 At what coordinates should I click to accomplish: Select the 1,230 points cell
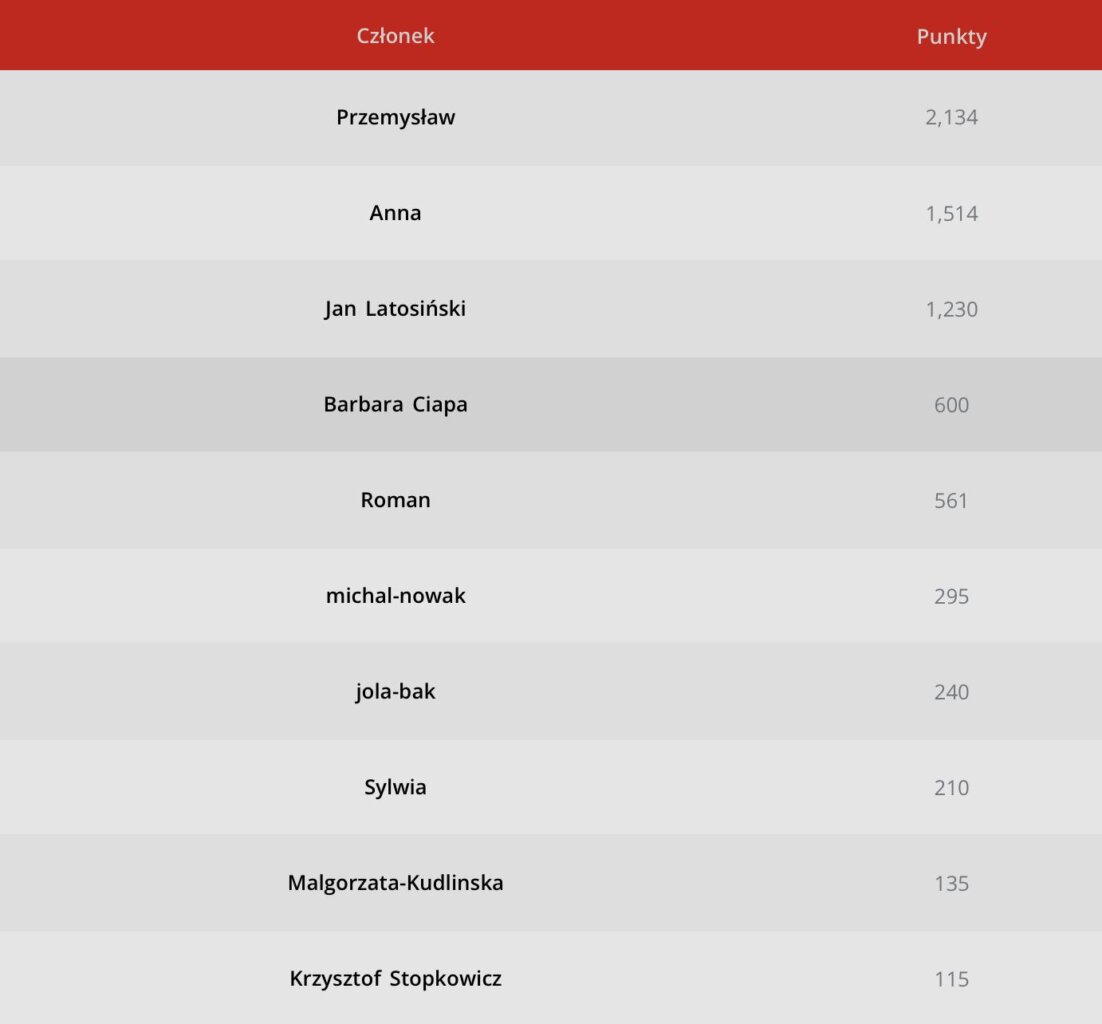[x=951, y=310]
